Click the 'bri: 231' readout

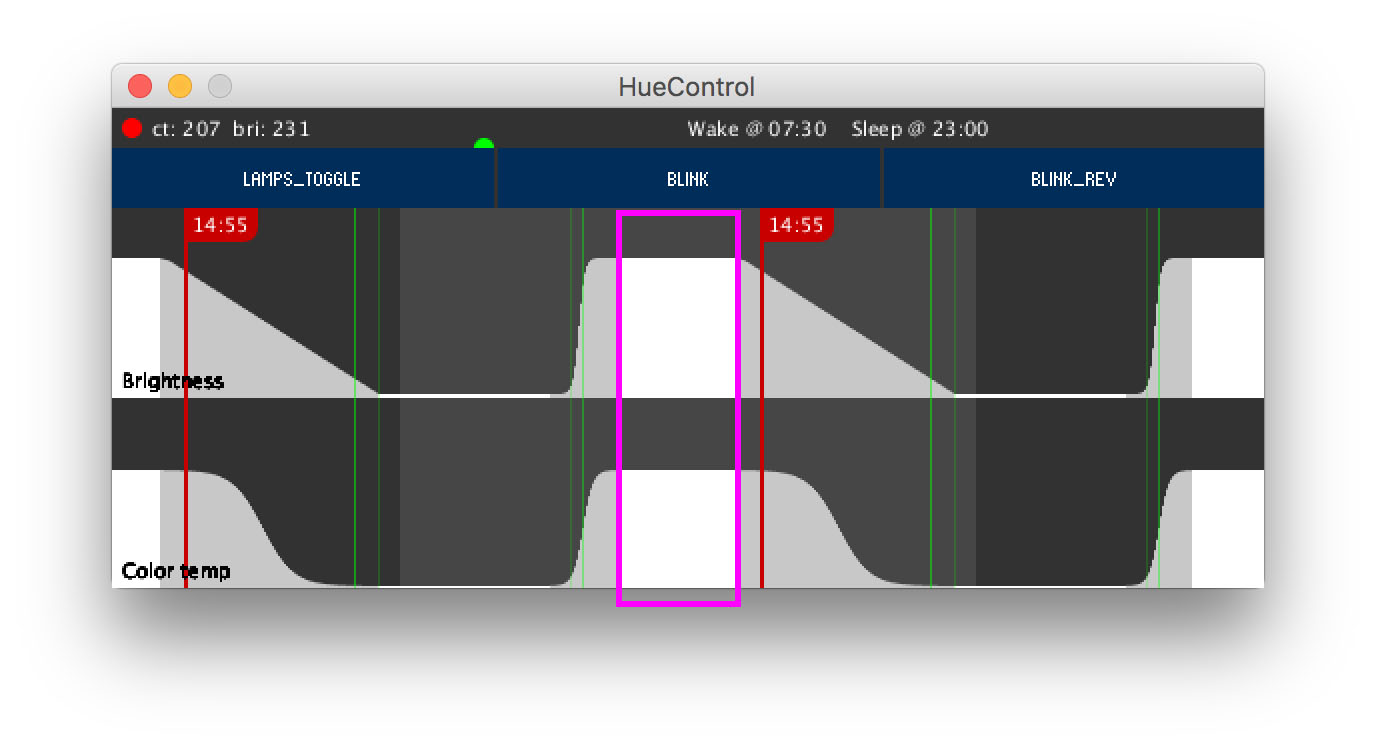click(271, 129)
